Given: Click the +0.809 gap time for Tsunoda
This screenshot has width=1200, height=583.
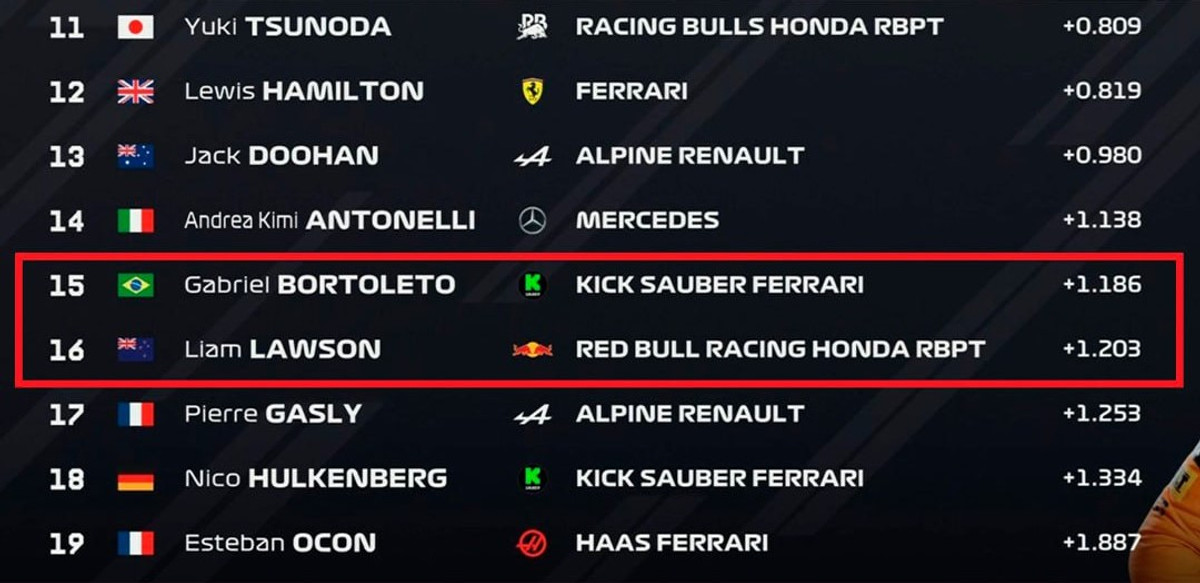Looking at the screenshot, I should point(1101,27).
